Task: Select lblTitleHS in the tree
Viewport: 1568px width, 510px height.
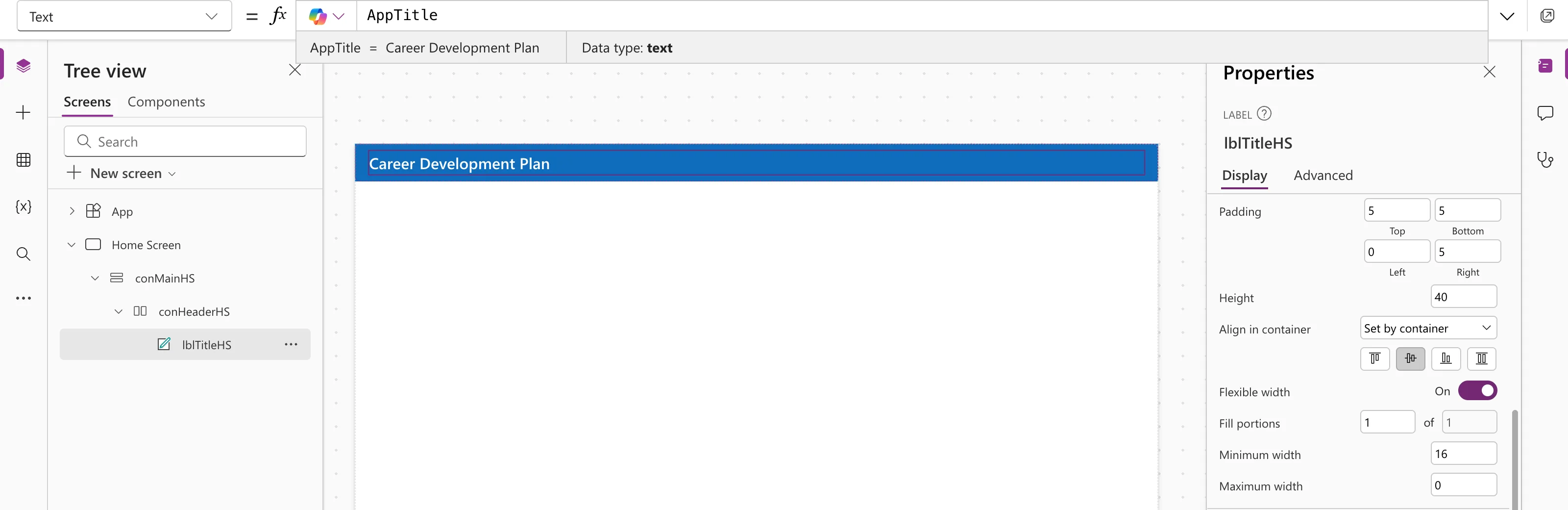Action: (185, 344)
